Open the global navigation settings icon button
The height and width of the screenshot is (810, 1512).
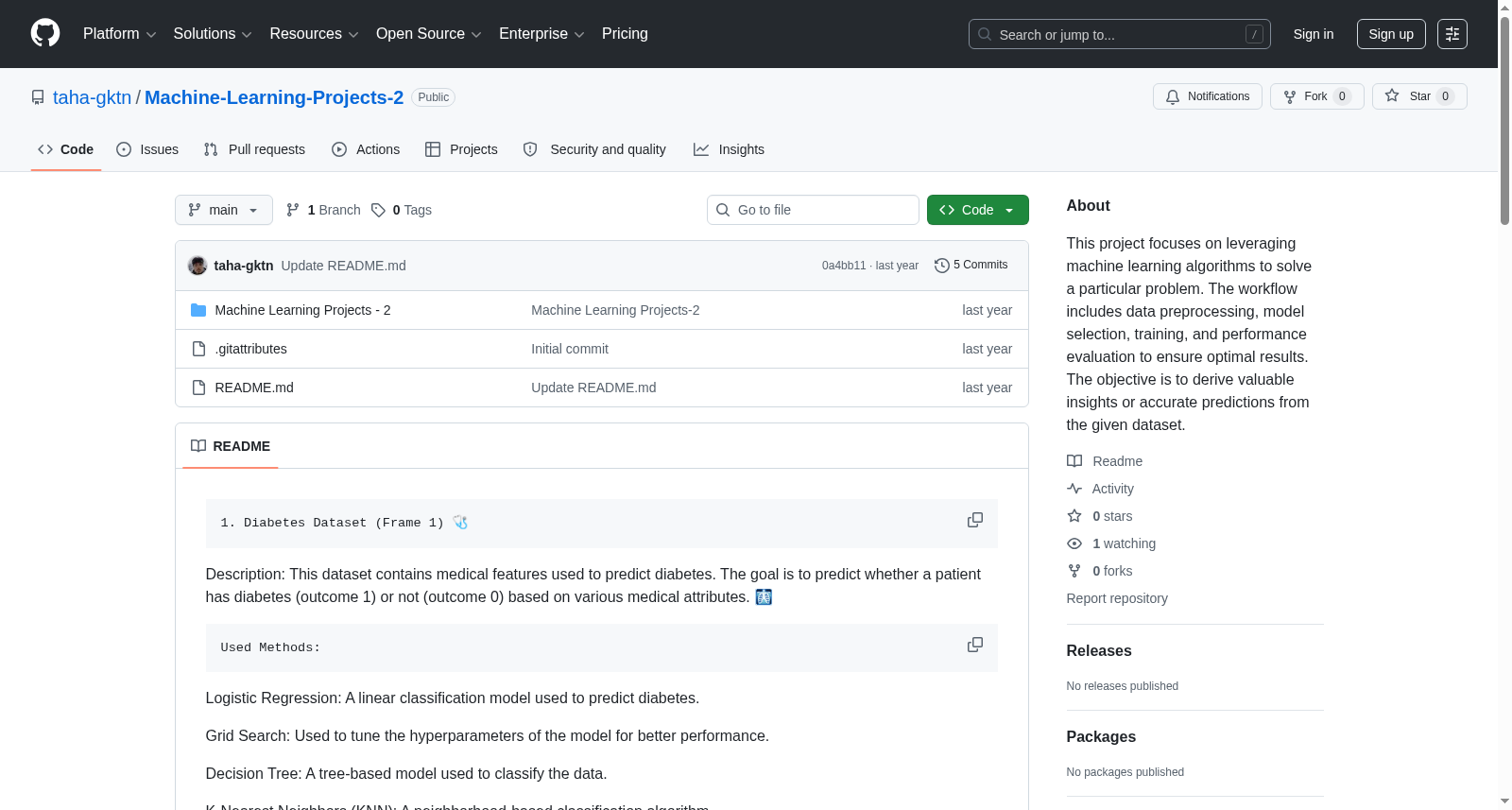1452,34
